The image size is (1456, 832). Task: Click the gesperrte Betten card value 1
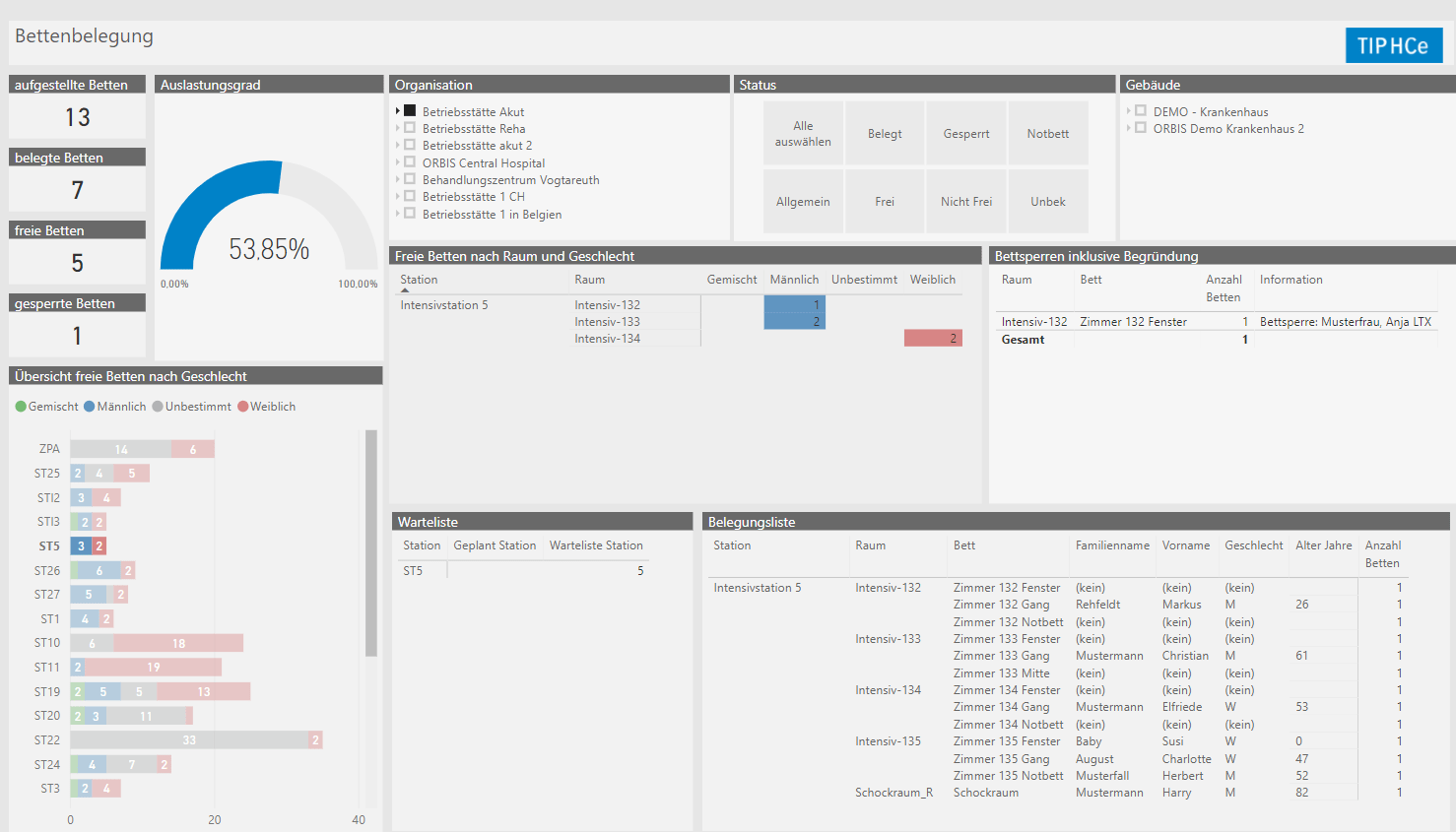point(78,336)
